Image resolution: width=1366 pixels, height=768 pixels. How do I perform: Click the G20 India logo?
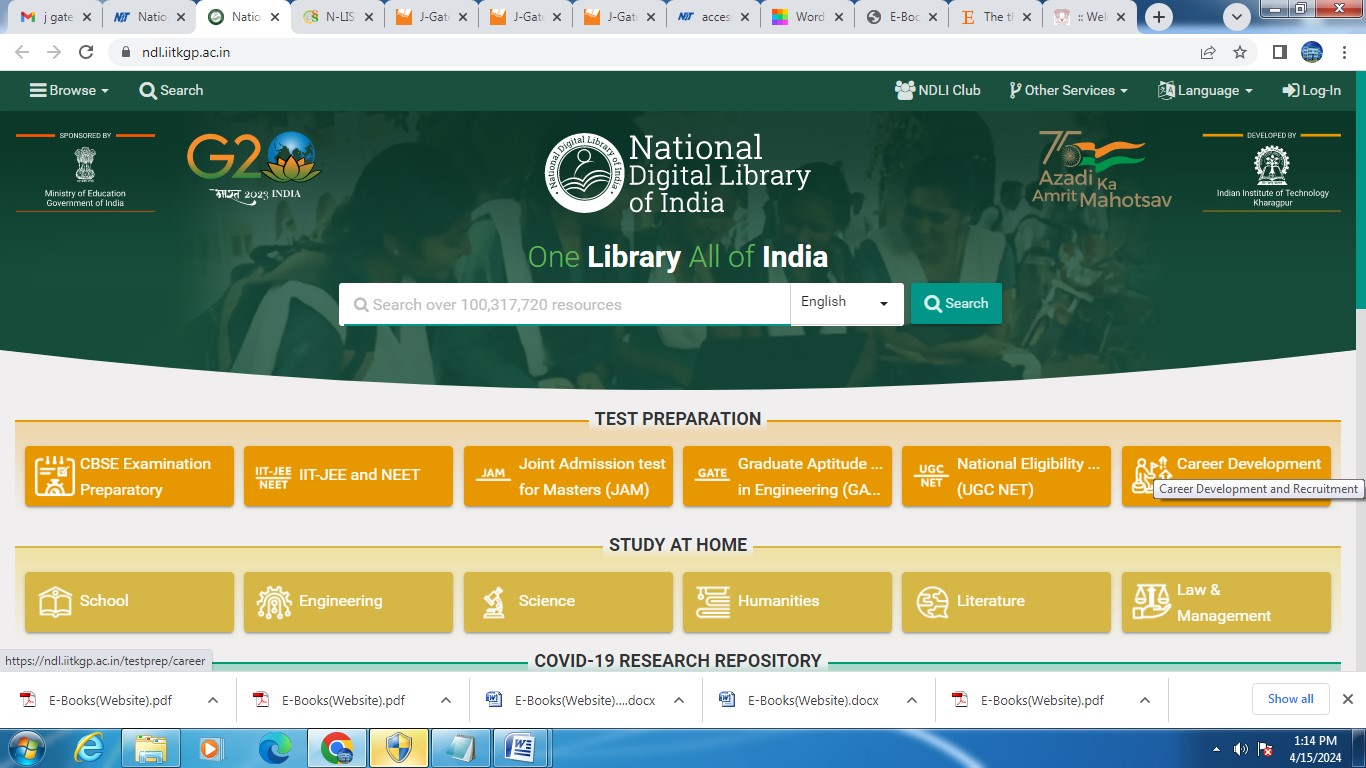[252, 168]
